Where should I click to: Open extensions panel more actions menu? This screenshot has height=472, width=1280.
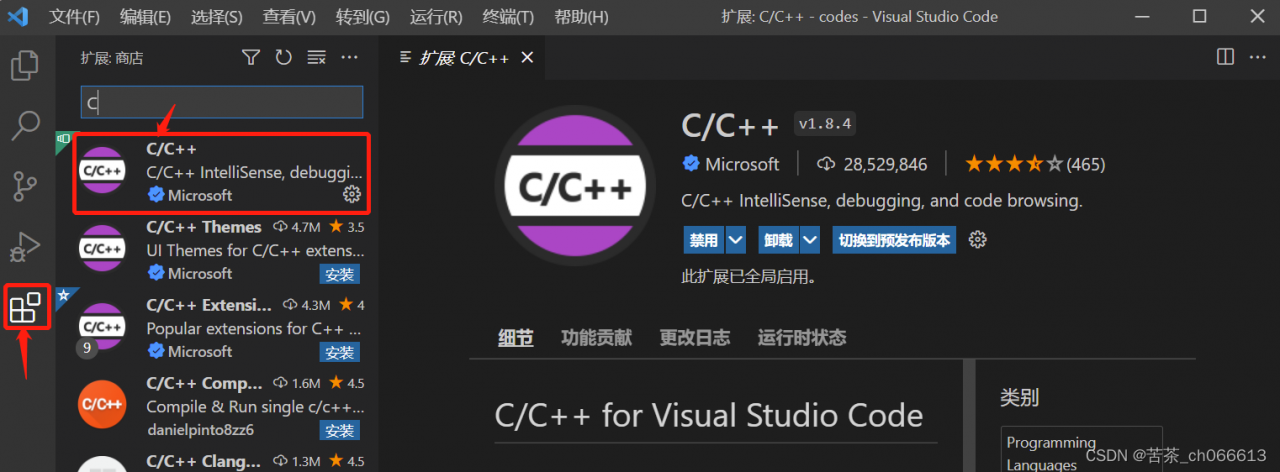tap(349, 58)
